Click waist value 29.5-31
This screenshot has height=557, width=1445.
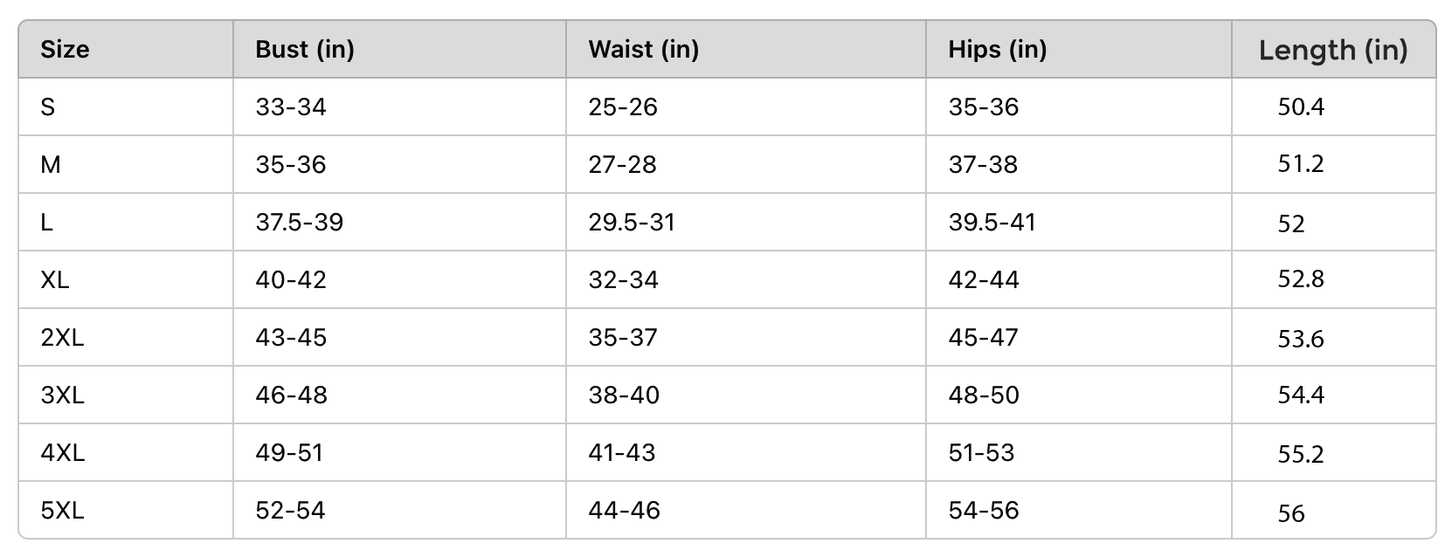tap(631, 222)
